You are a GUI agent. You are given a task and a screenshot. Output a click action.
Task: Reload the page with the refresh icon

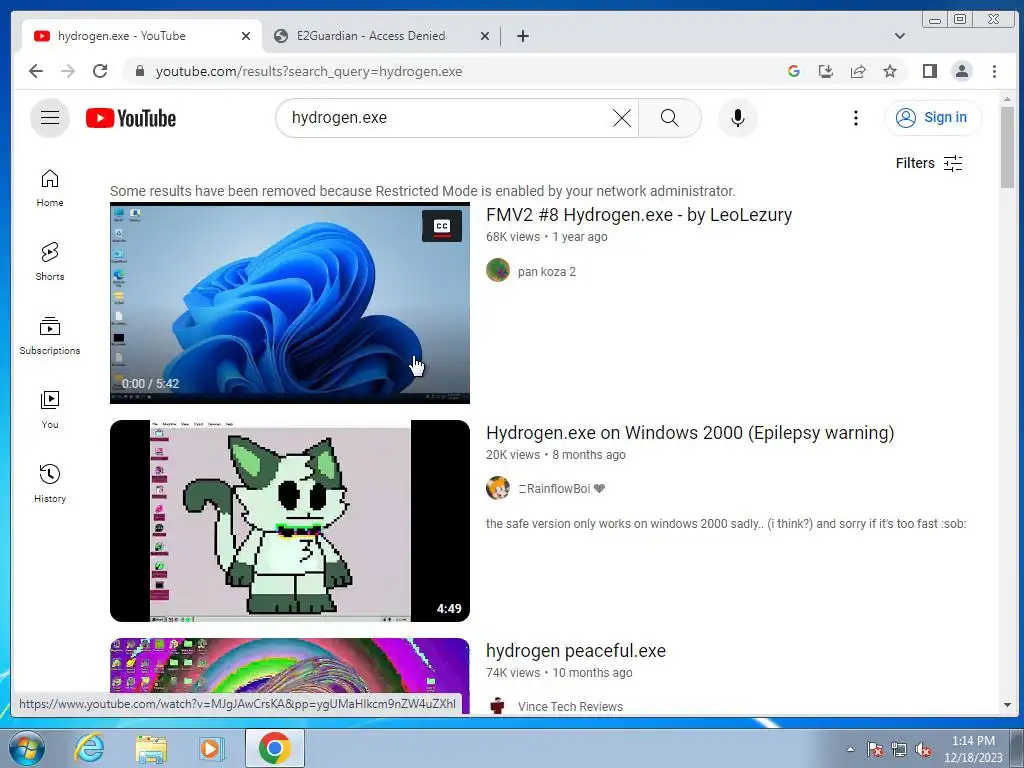tap(100, 71)
